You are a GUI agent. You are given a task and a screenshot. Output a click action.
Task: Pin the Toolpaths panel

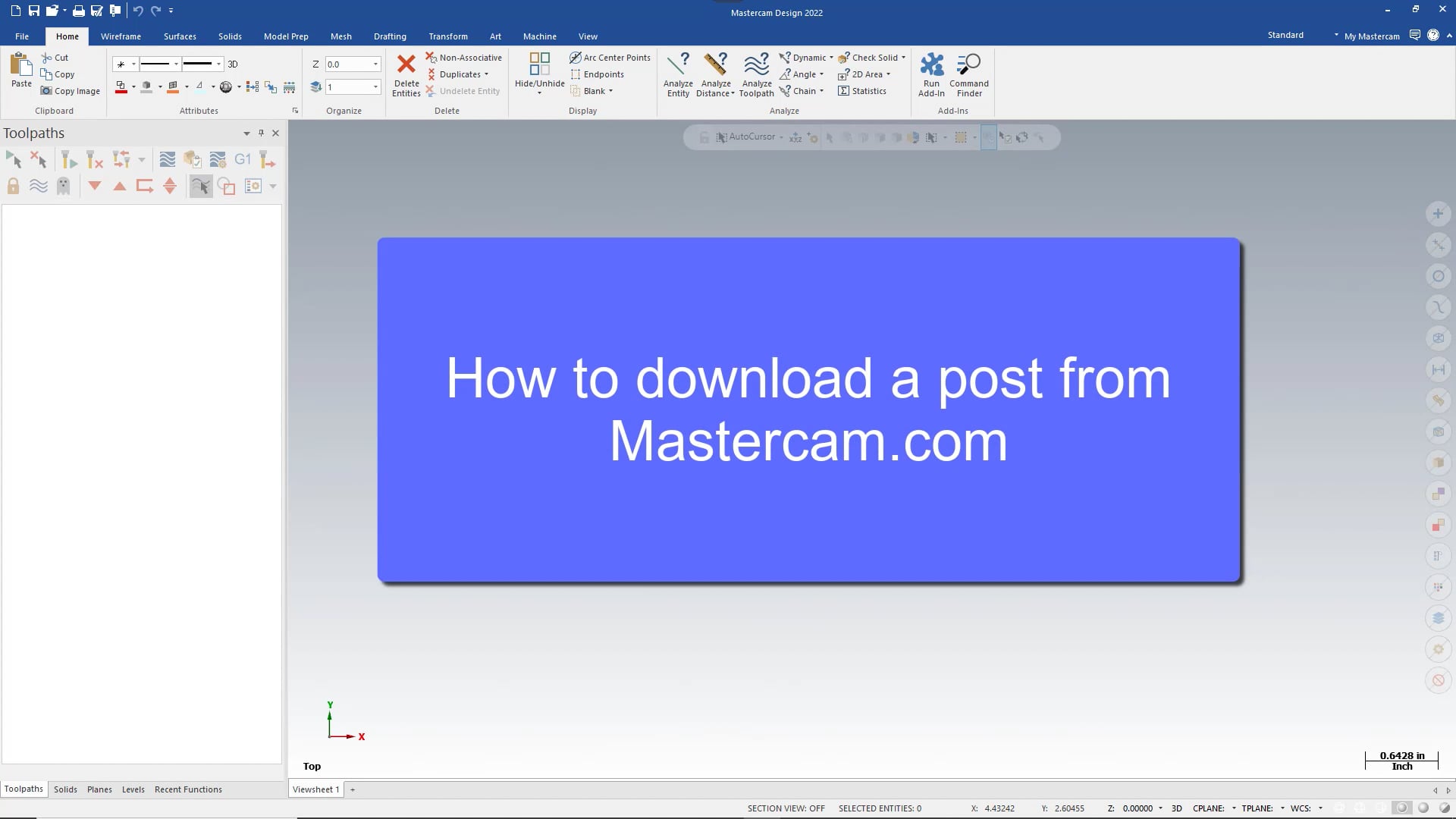coord(261,133)
